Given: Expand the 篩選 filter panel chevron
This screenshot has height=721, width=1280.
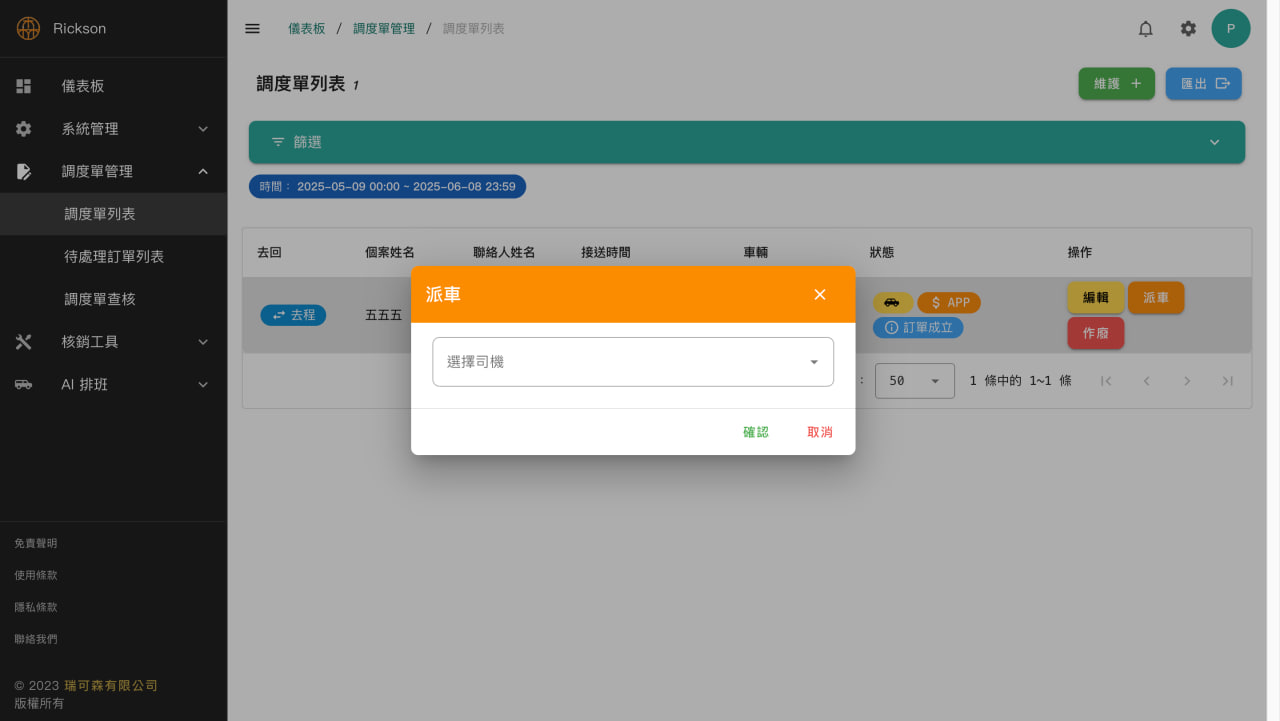Looking at the screenshot, I should pos(1215,142).
